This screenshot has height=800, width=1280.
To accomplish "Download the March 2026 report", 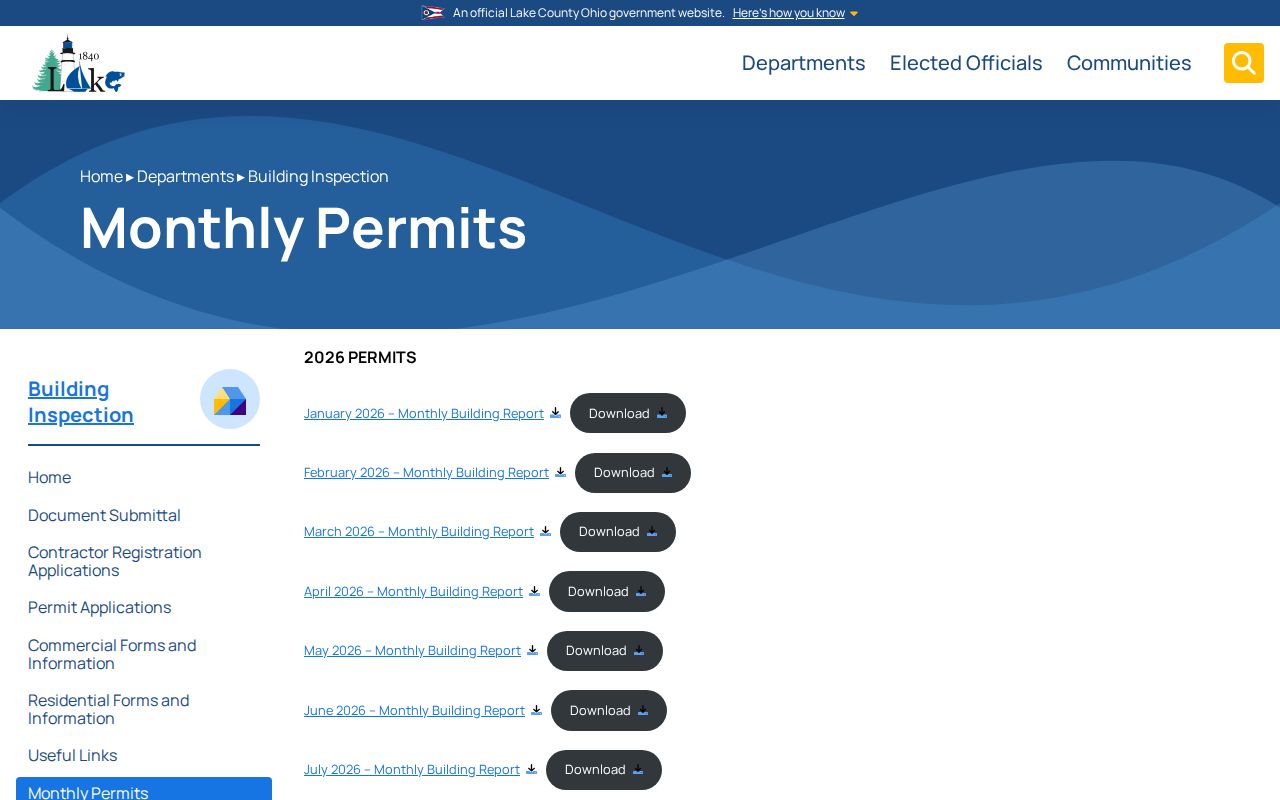I will coord(618,531).
